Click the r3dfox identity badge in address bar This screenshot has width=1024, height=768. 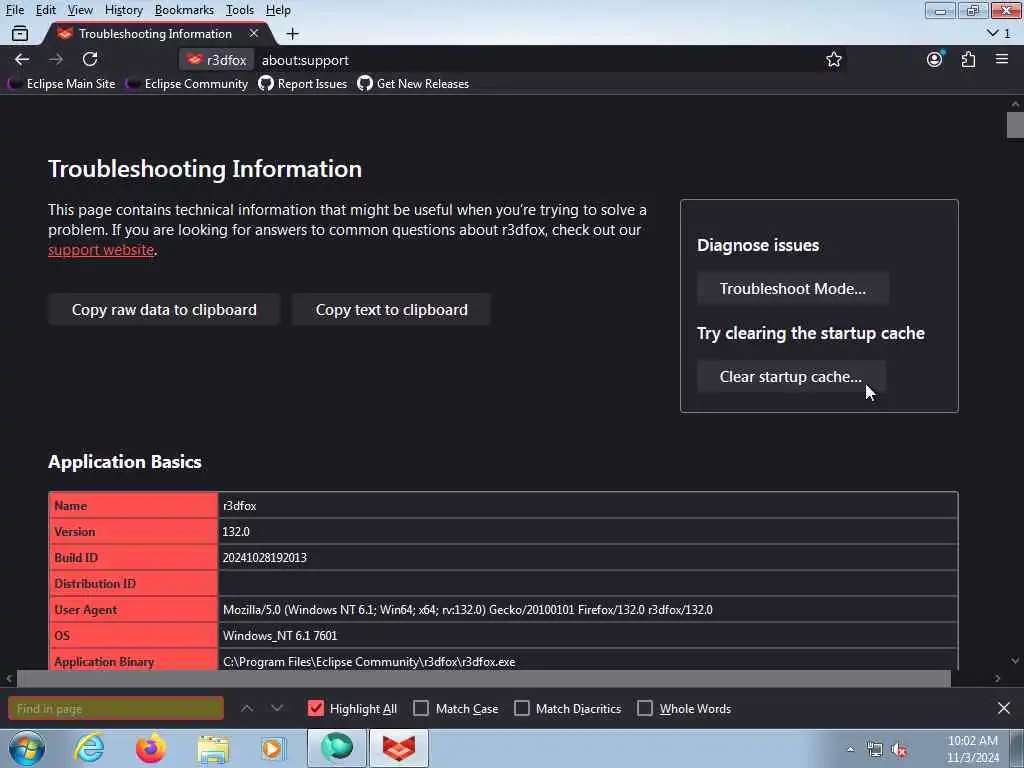216,60
